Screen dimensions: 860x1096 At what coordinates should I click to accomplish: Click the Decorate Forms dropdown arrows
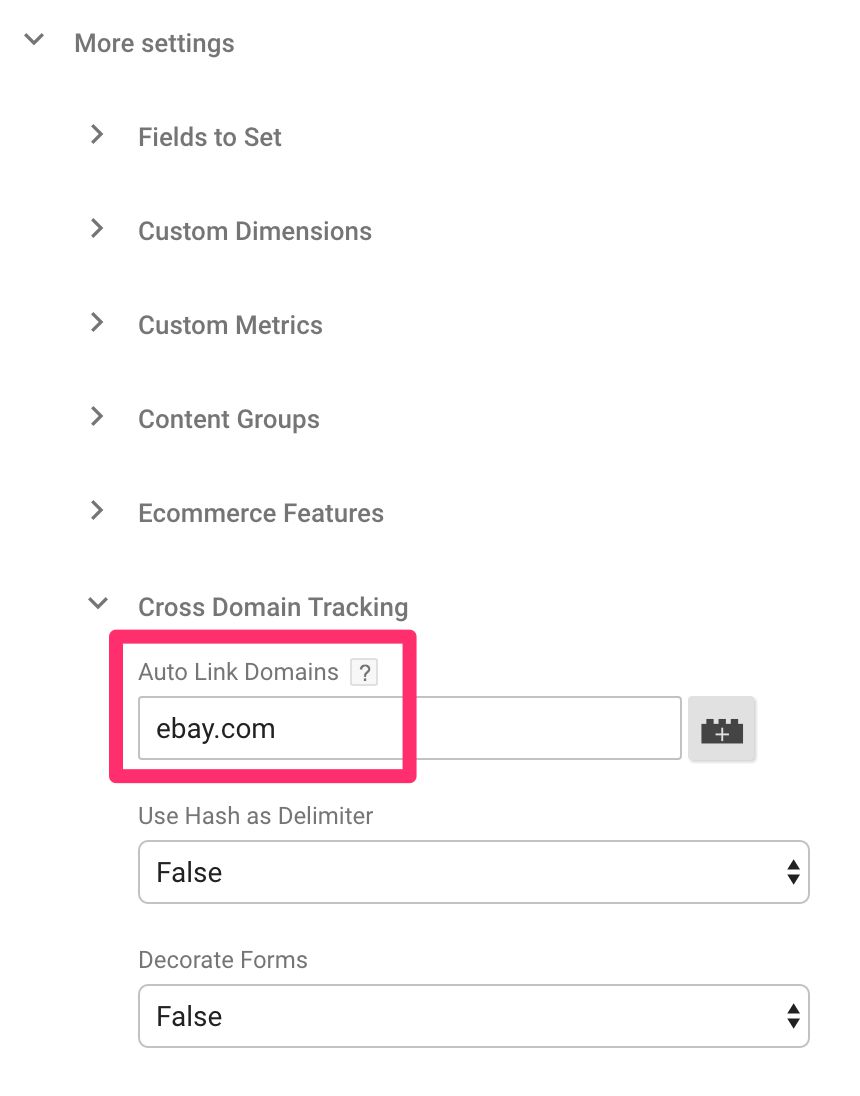click(x=793, y=1016)
